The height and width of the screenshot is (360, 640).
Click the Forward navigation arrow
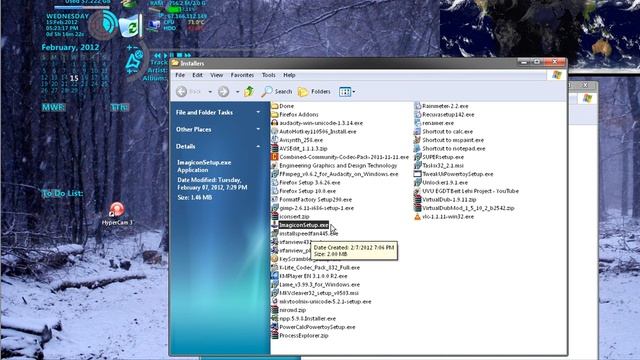tap(223, 91)
